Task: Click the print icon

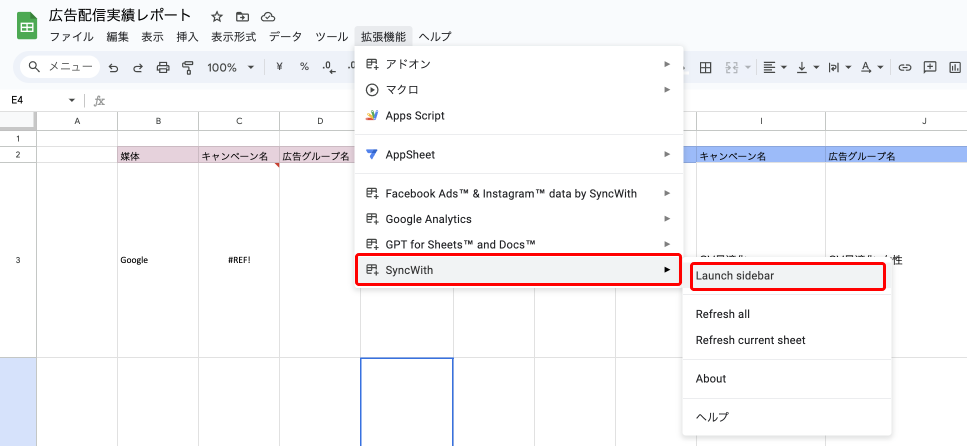Action: coord(163,68)
